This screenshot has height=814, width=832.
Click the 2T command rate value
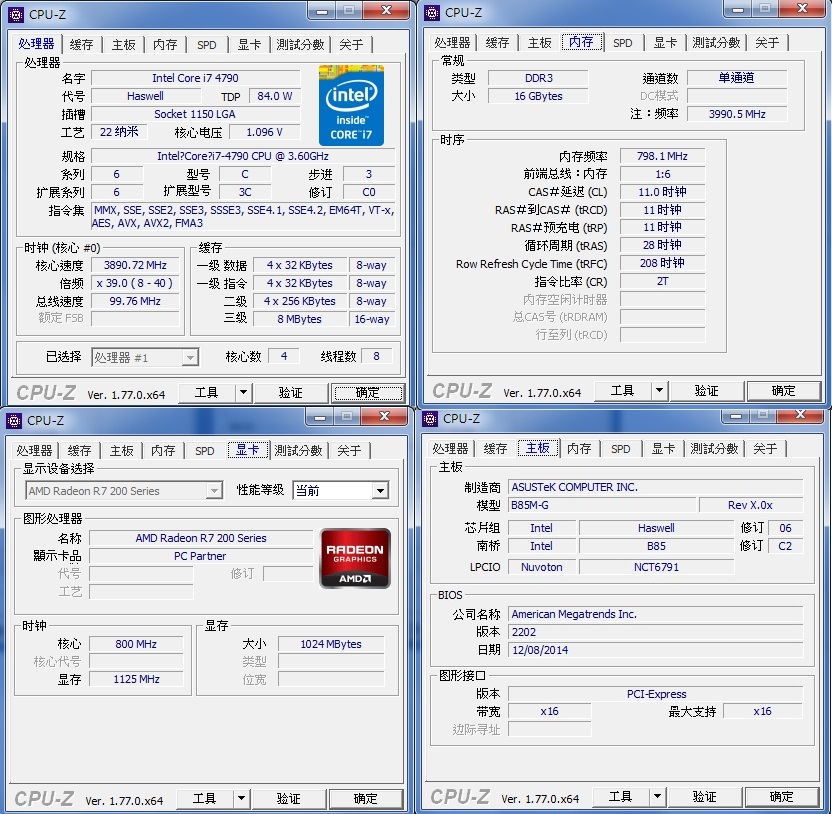click(662, 281)
